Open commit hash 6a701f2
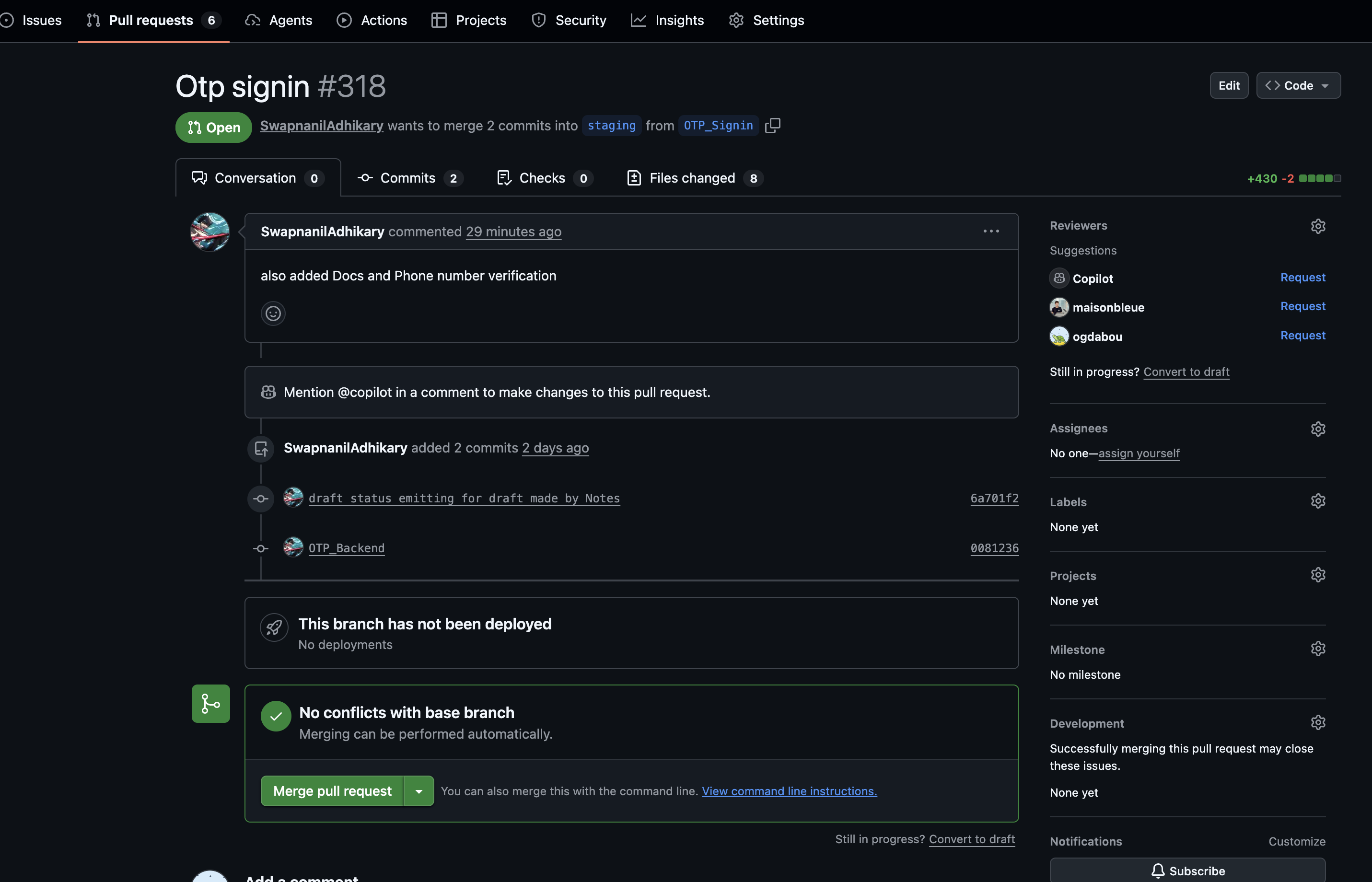This screenshot has height=882, width=1372. pos(994,498)
